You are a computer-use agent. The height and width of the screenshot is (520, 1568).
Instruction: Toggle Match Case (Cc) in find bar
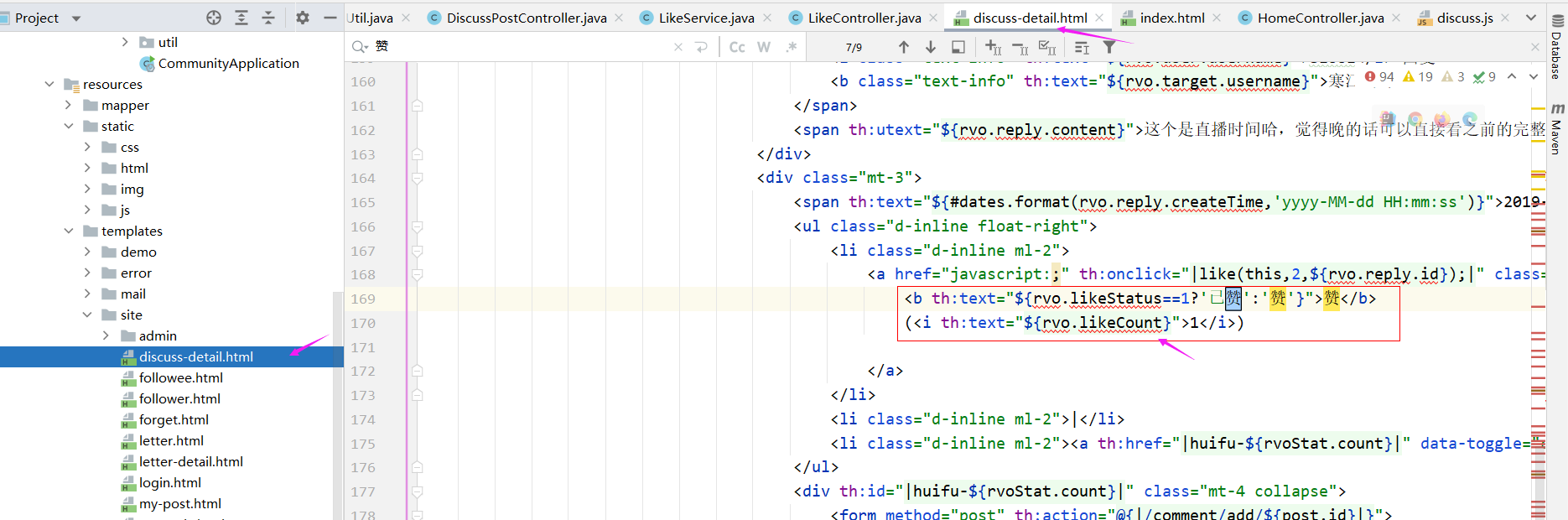737,47
